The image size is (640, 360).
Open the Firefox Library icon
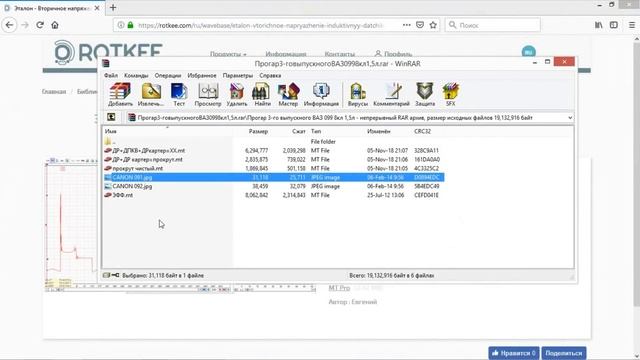[598, 25]
